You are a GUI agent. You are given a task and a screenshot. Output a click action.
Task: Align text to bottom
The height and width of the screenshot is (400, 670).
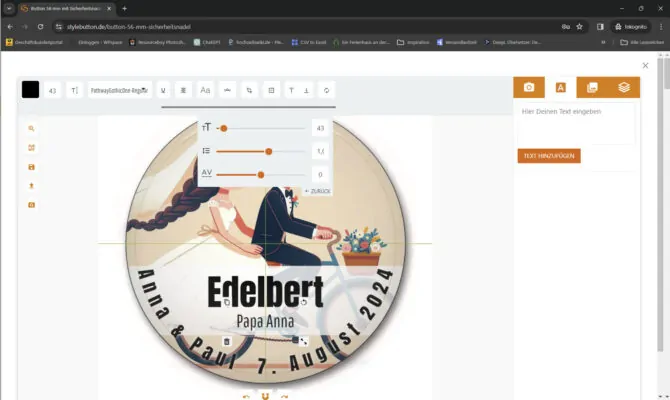306,91
